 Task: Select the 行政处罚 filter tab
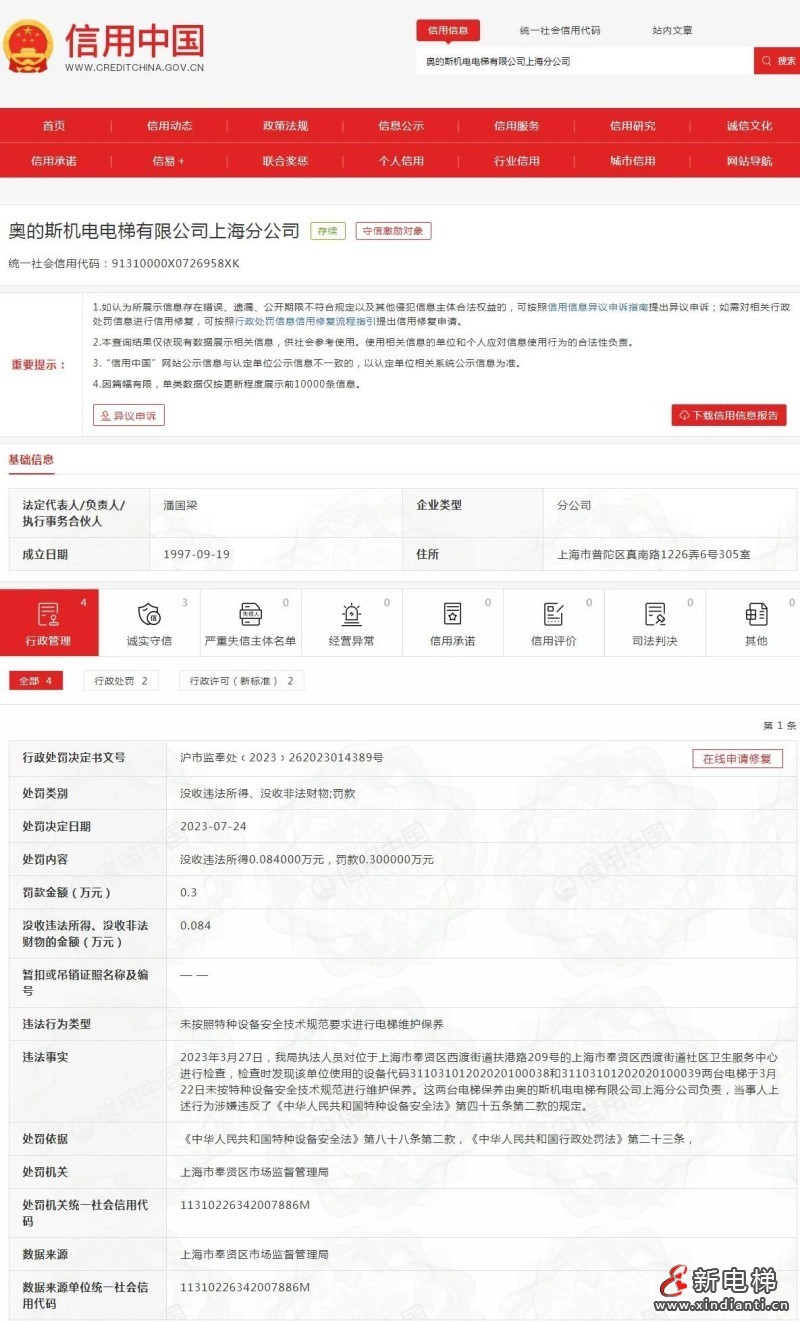coord(120,681)
